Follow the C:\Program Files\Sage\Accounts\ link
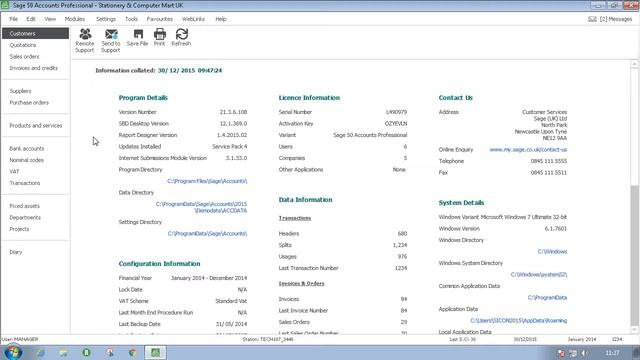The height and width of the screenshot is (360, 640). click(x=207, y=181)
